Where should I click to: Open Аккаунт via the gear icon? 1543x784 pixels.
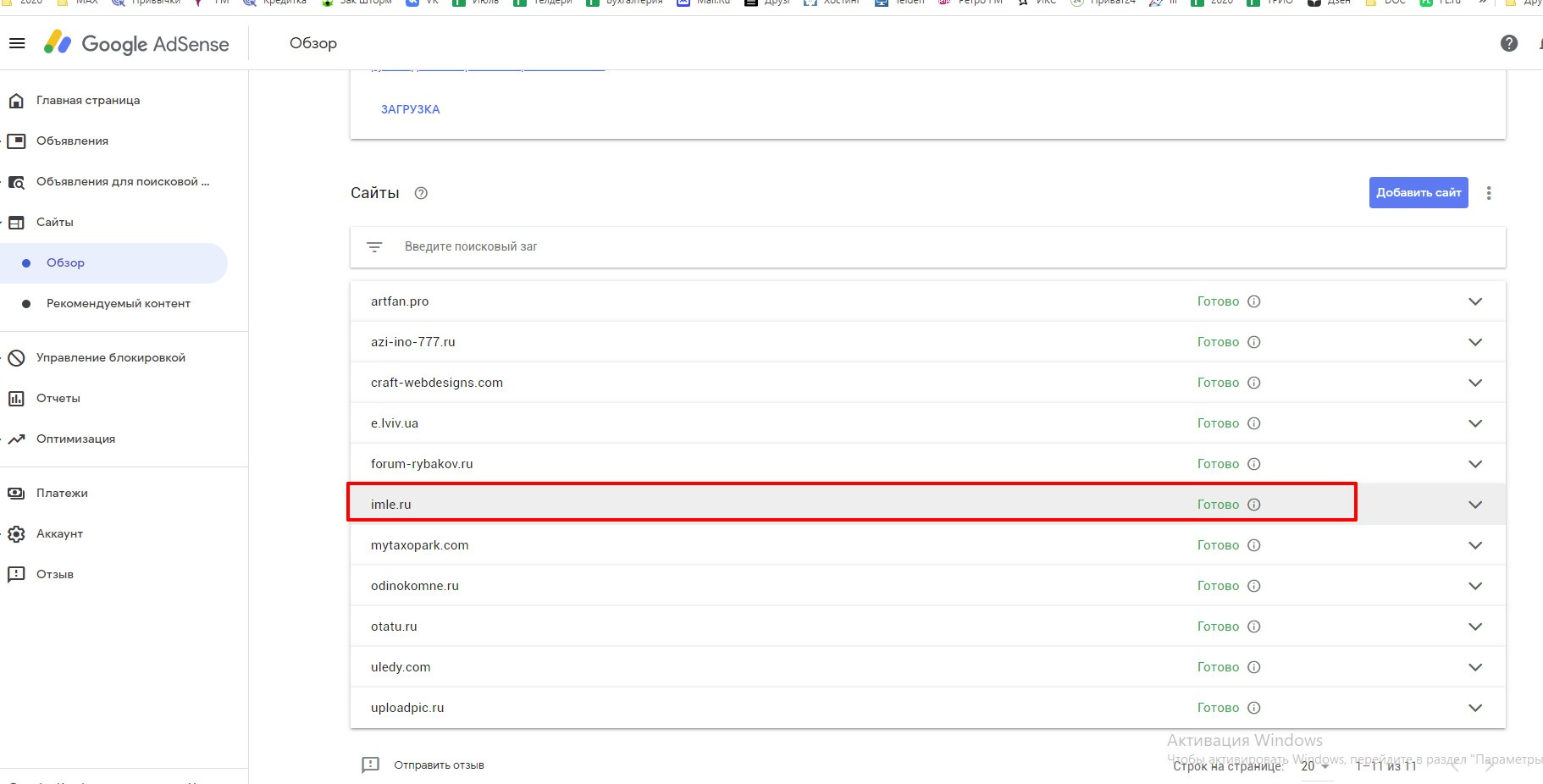click(x=16, y=534)
